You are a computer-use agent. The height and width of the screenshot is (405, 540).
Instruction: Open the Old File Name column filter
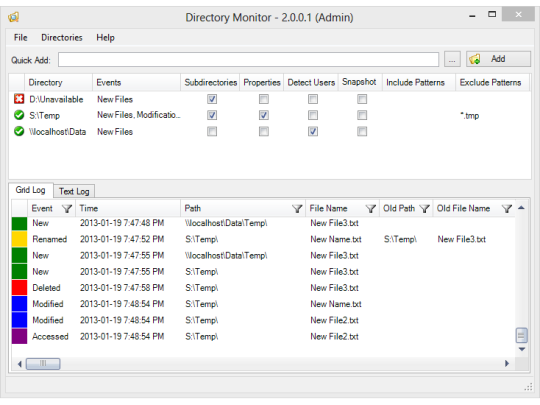click(507, 208)
